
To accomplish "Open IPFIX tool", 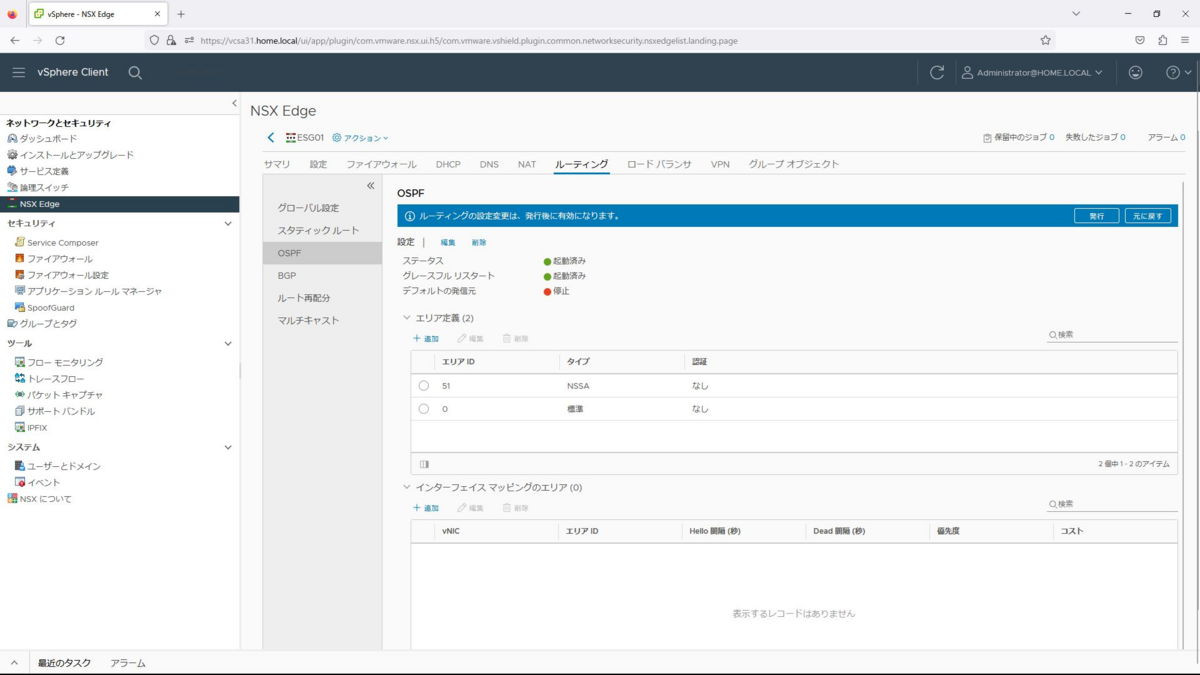I will coord(36,428).
